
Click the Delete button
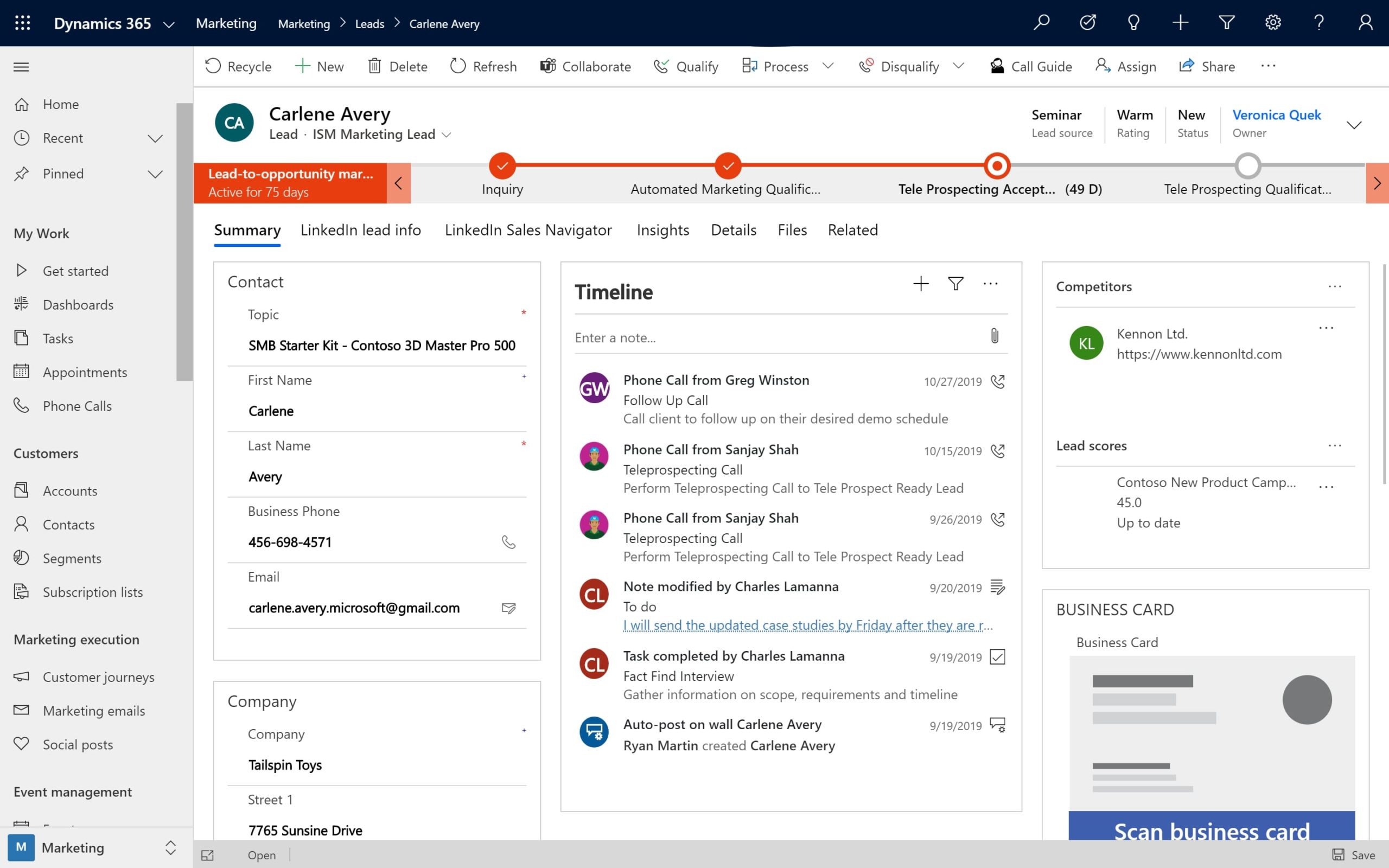click(x=398, y=67)
